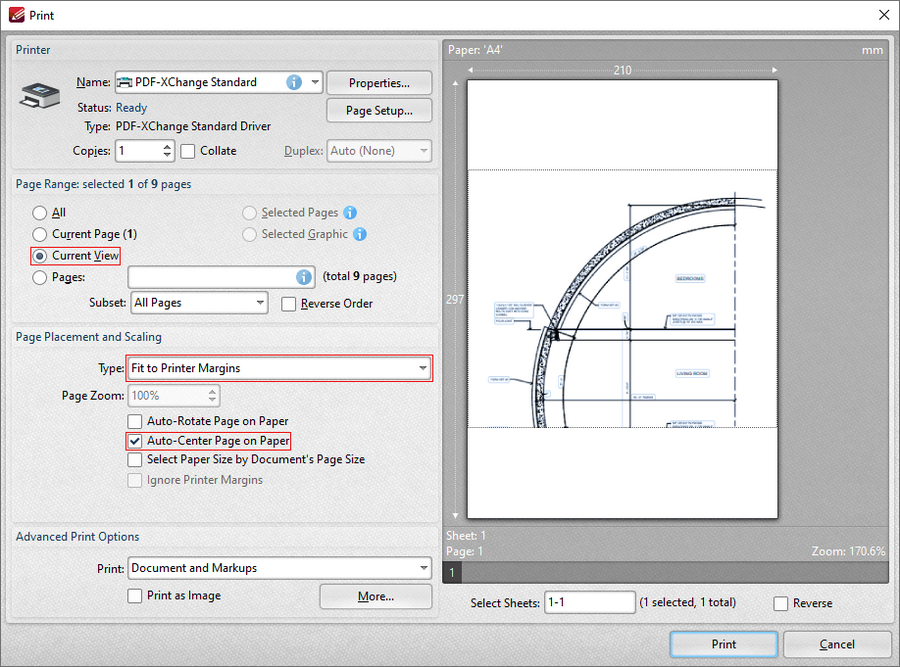900x667 pixels.
Task: Decrease copies with the down arrow
Action: pyautogui.click(x=167, y=156)
